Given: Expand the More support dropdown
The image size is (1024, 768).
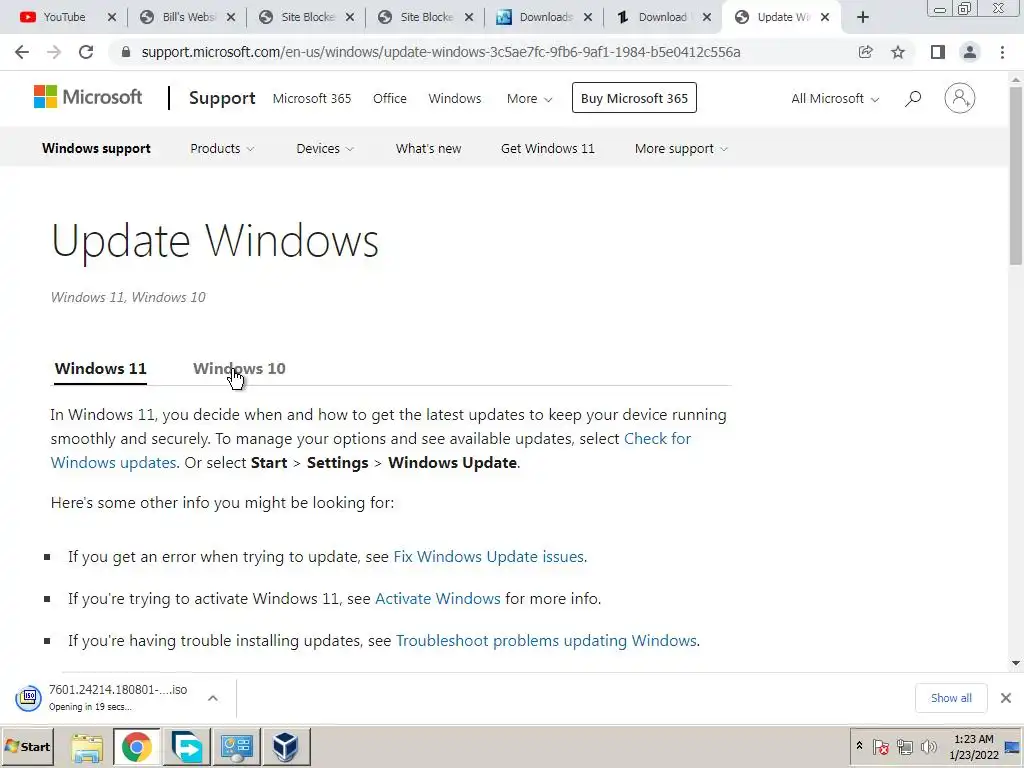Looking at the screenshot, I should (680, 148).
